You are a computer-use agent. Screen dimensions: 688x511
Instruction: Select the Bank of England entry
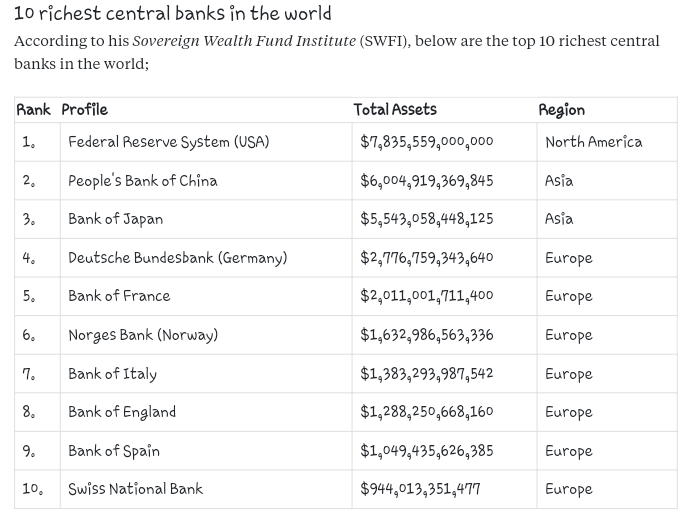[122, 412]
